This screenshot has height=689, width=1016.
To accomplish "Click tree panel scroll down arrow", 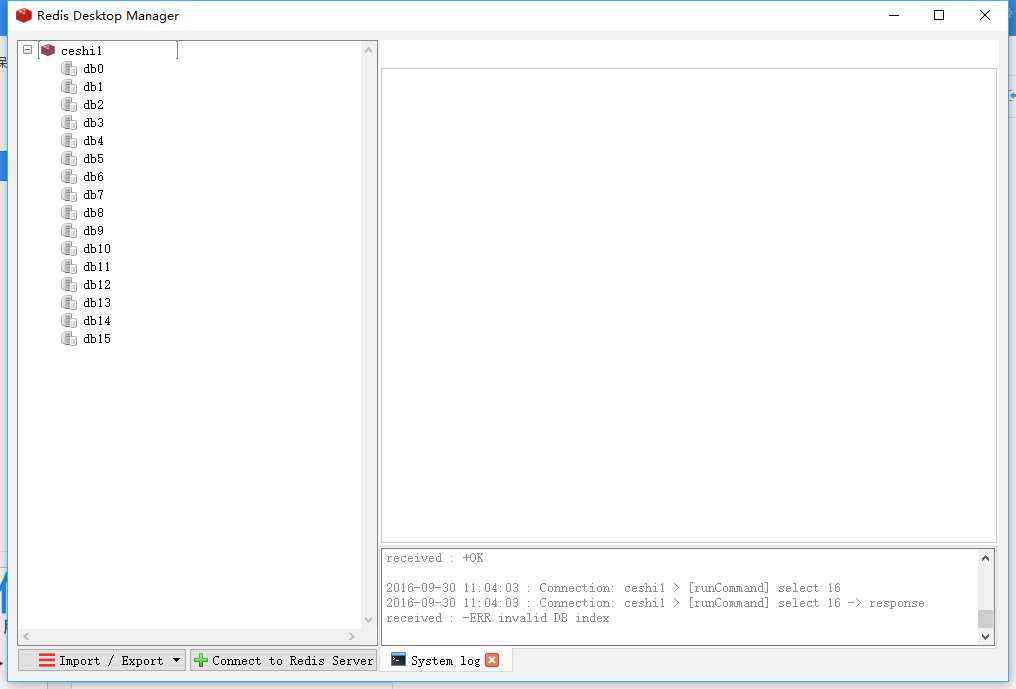I will [368, 620].
